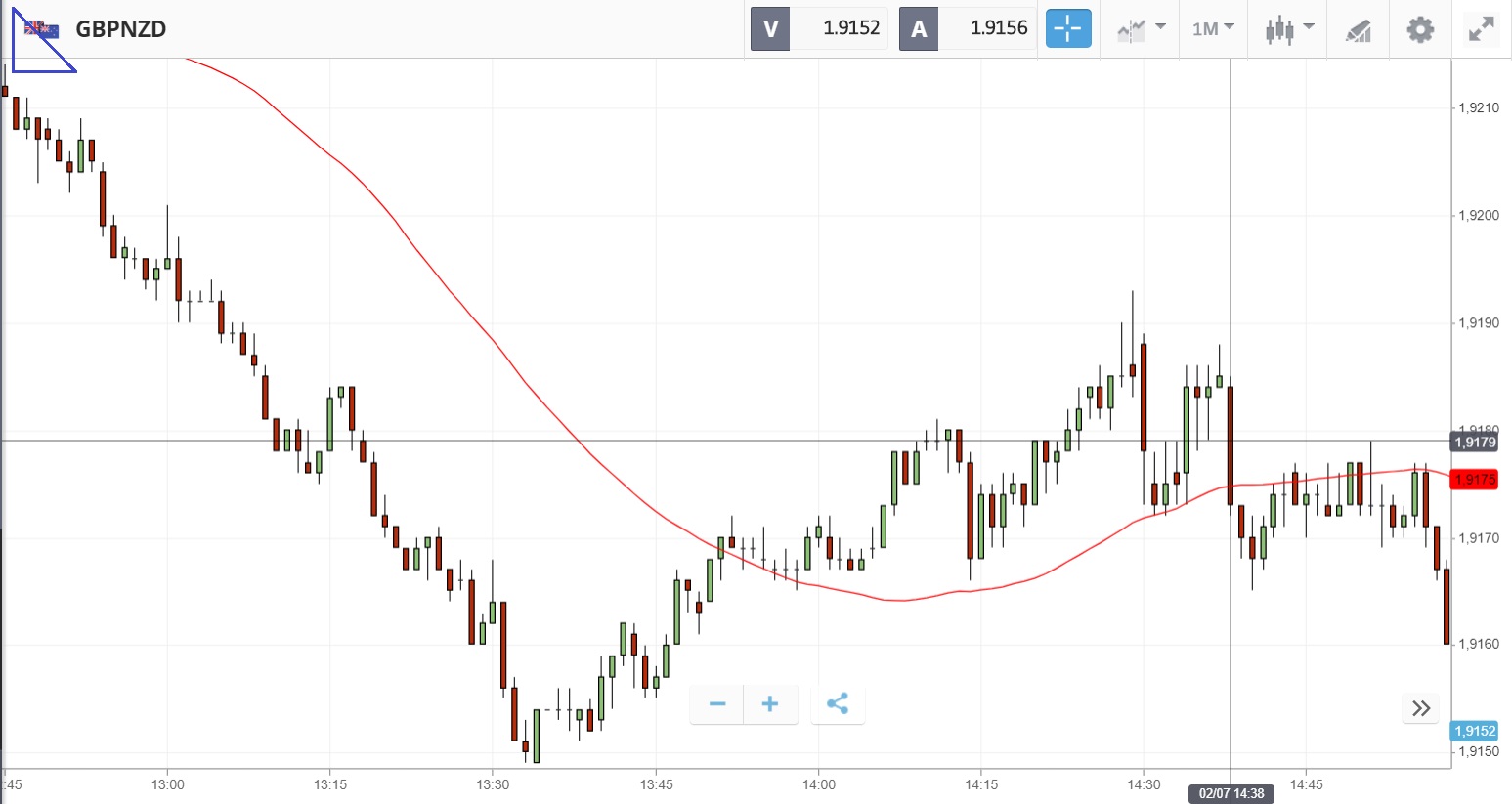
Task: Open the chart settings gear
Action: tap(1420, 29)
